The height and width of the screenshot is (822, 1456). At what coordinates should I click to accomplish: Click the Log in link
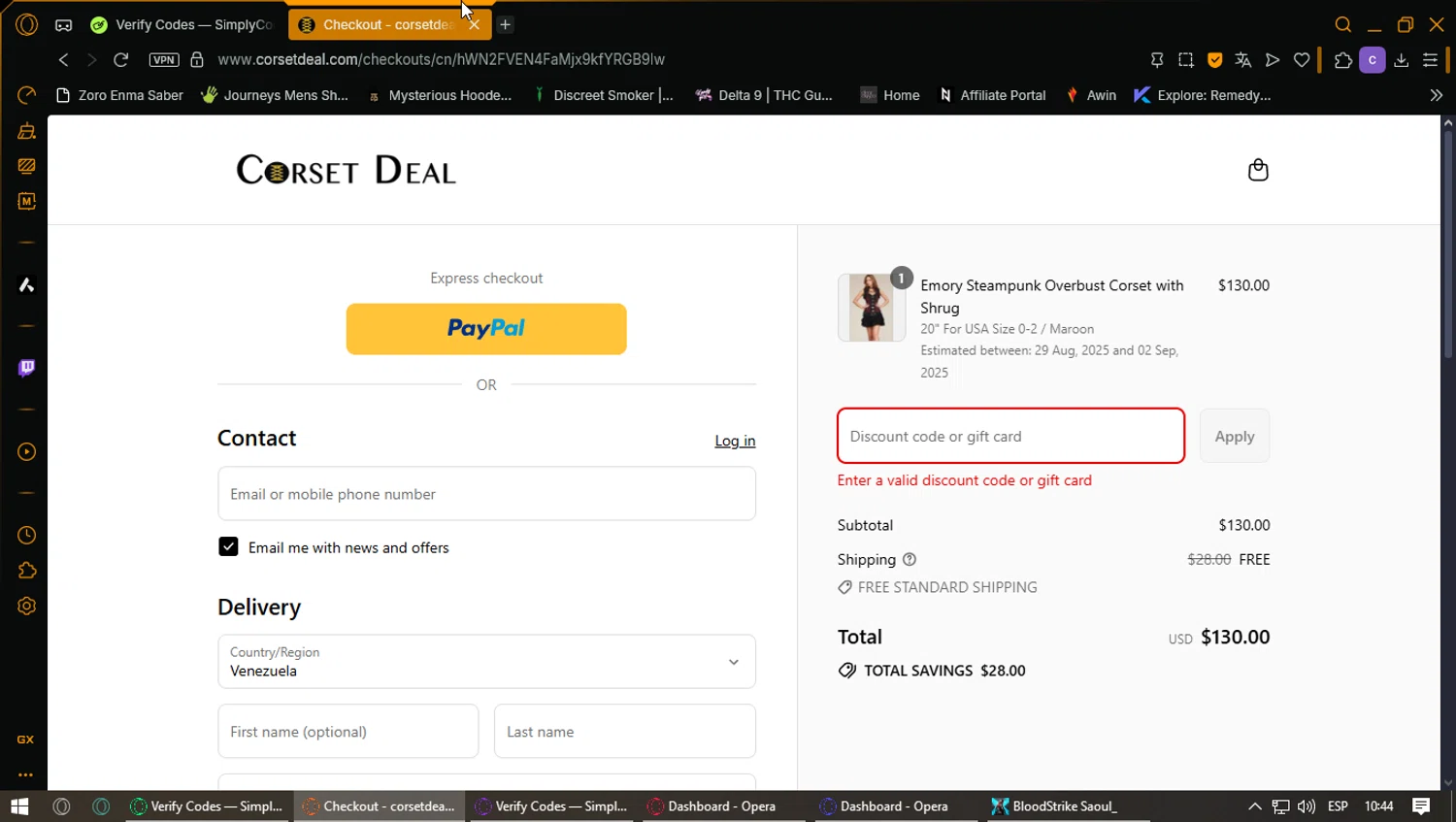pos(735,441)
